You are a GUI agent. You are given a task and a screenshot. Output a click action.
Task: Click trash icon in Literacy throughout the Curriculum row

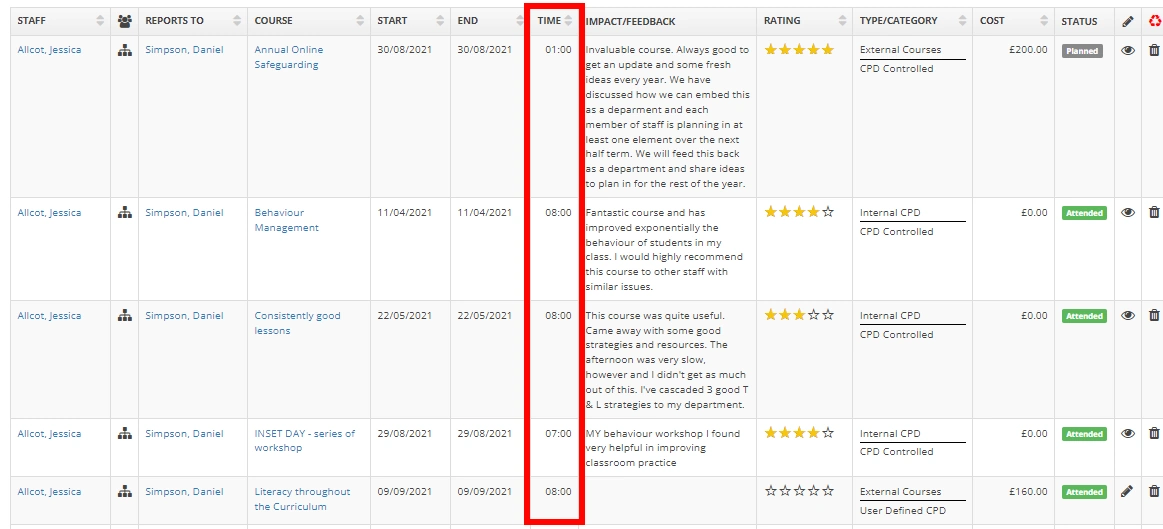[x=1154, y=492]
